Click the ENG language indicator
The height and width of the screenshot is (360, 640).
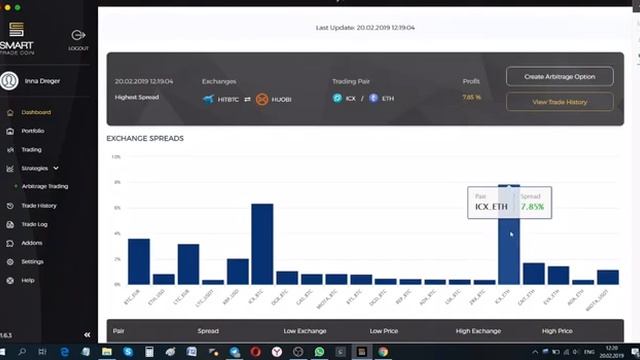click(589, 352)
